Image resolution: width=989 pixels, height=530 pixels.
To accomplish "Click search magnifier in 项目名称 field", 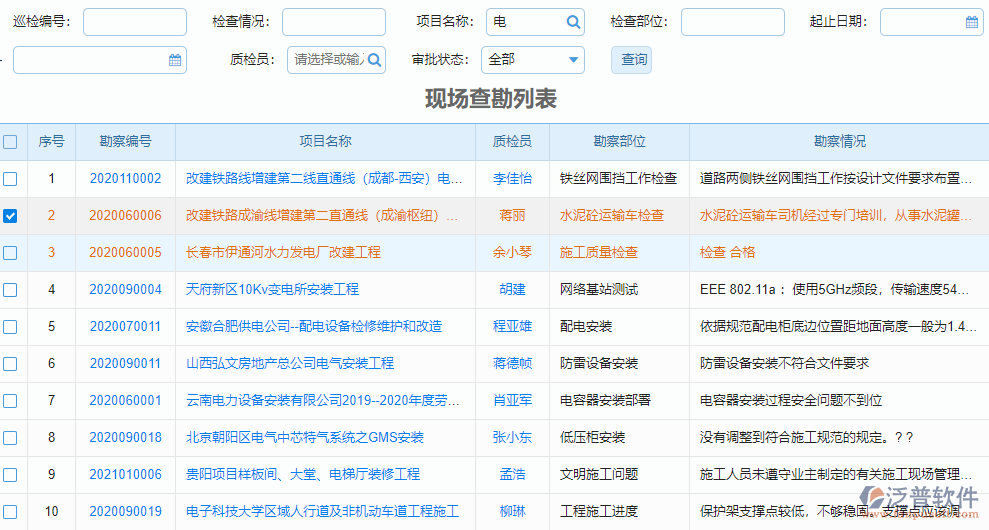I will point(573,22).
